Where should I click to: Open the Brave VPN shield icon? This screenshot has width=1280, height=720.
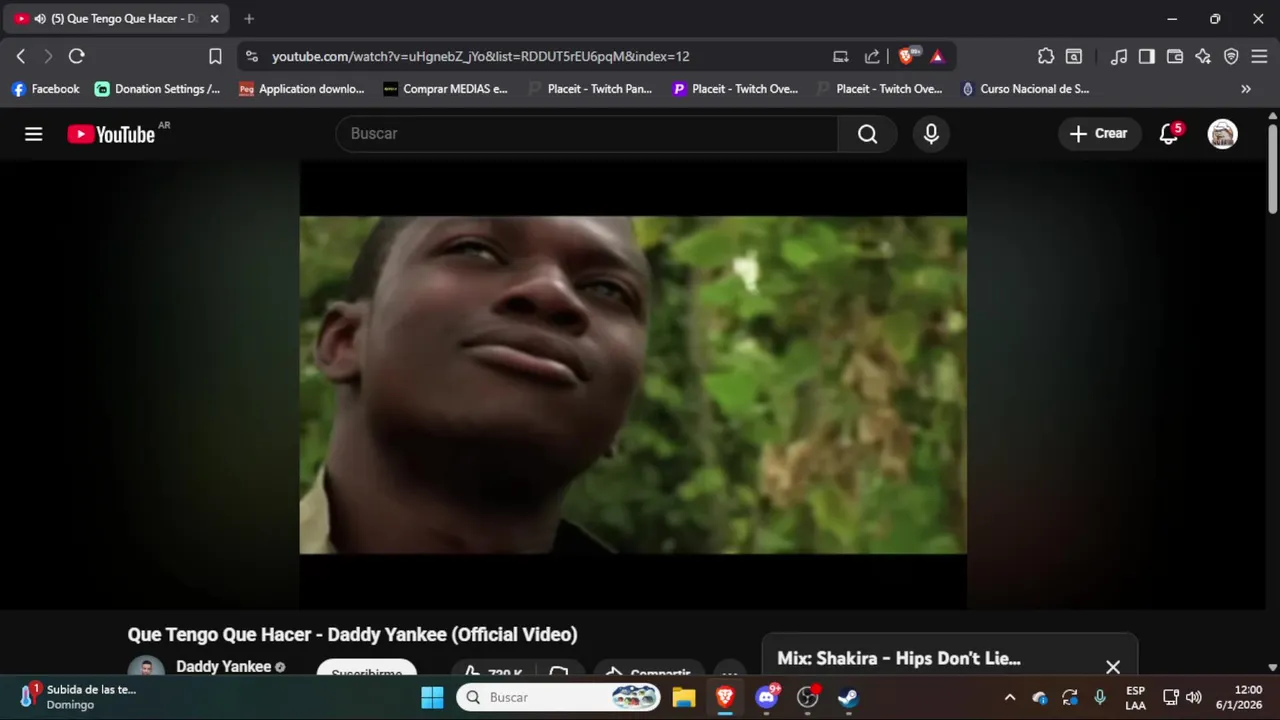1231,56
